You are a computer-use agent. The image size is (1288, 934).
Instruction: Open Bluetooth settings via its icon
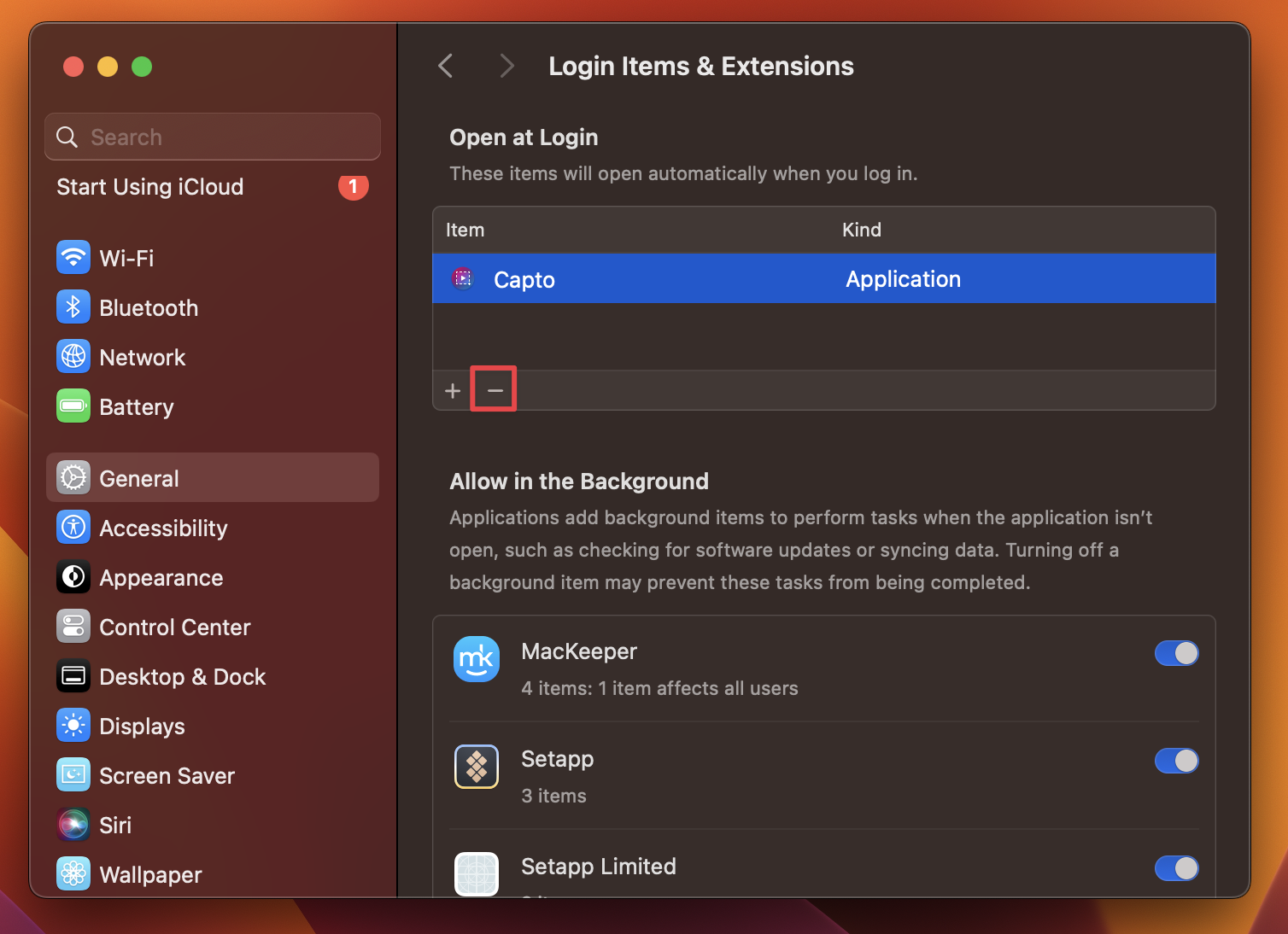pyautogui.click(x=73, y=307)
